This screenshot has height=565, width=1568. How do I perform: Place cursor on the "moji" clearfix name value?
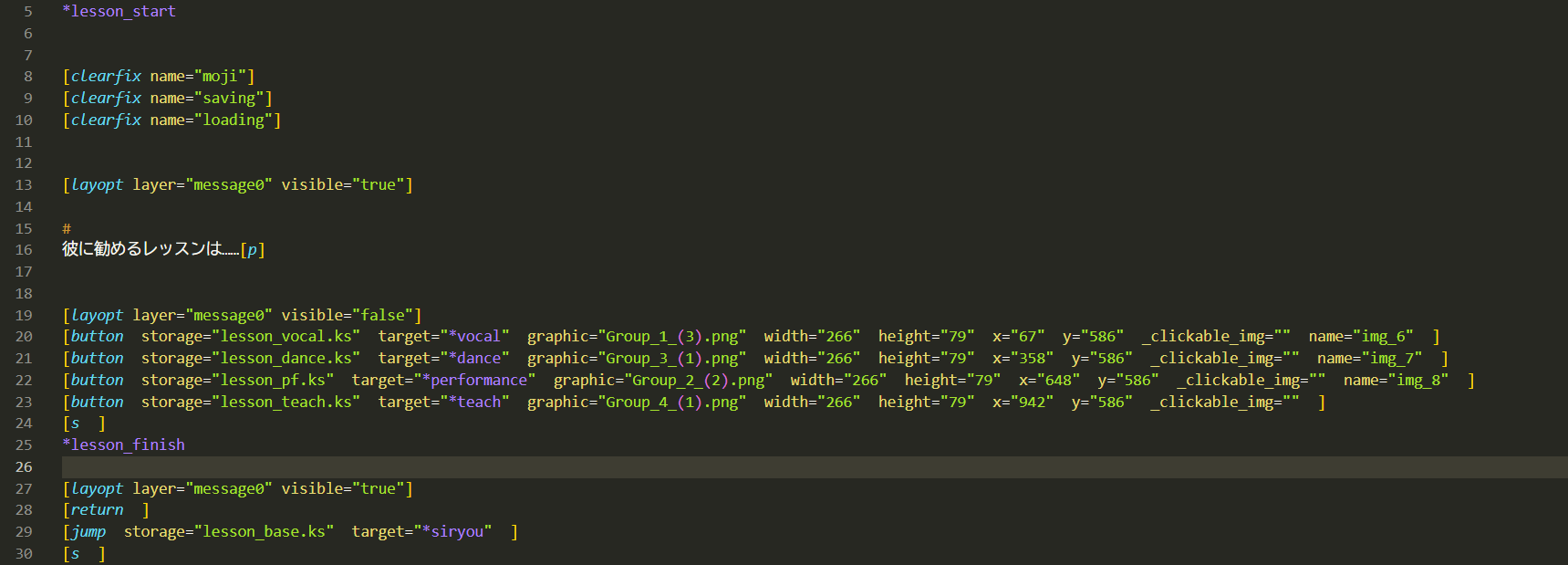[220, 76]
